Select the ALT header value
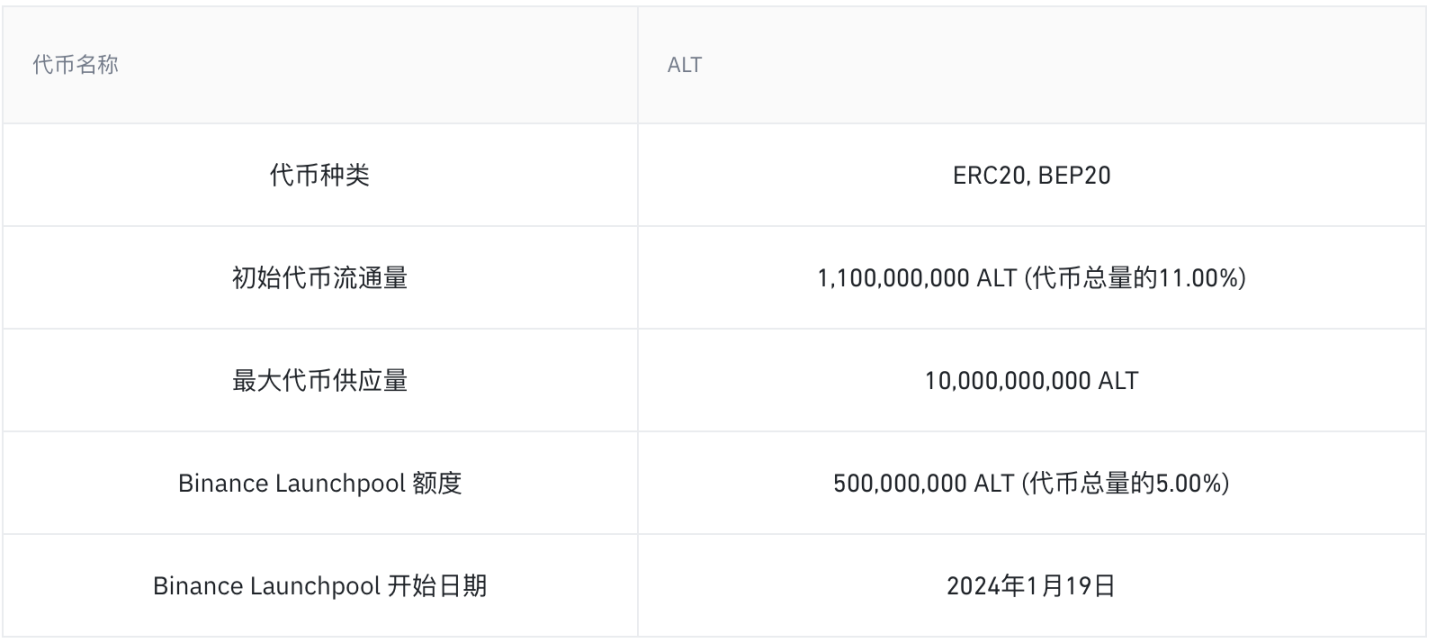 [x=684, y=66]
